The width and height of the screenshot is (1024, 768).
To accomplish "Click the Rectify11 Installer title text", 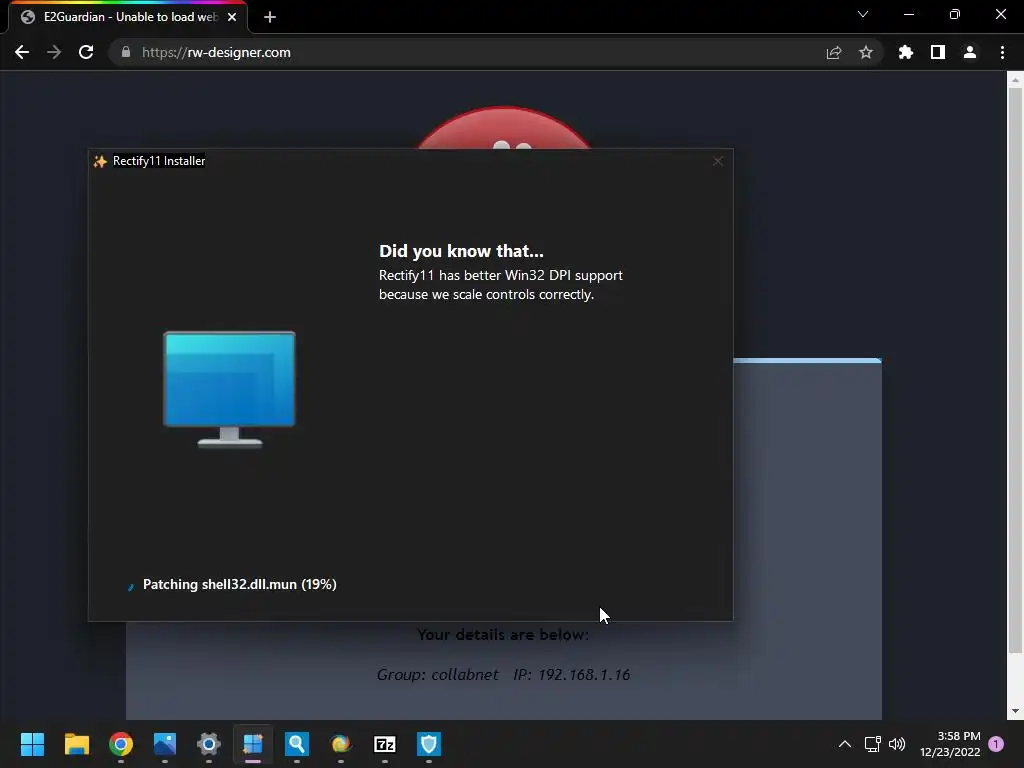I will pos(159,161).
